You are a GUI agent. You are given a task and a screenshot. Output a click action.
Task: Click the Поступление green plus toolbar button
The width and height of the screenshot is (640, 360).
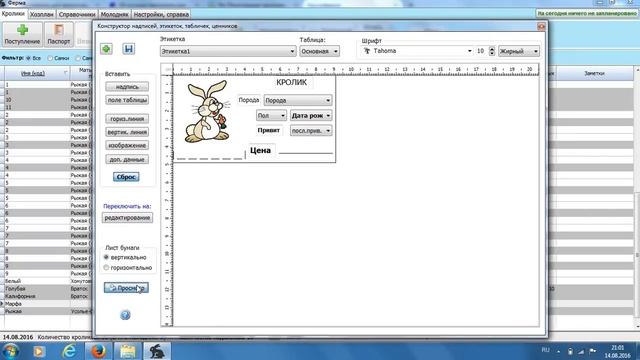click(x=22, y=34)
